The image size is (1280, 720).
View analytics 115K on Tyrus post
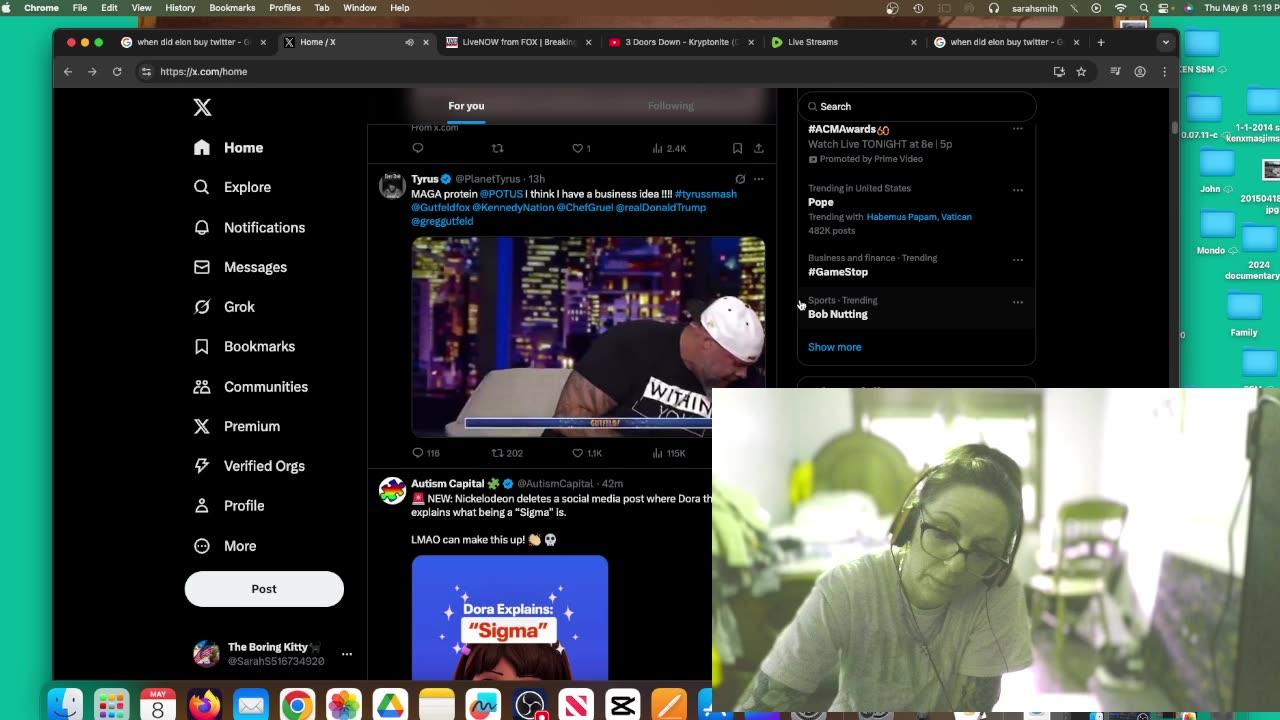[x=668, y=453]
